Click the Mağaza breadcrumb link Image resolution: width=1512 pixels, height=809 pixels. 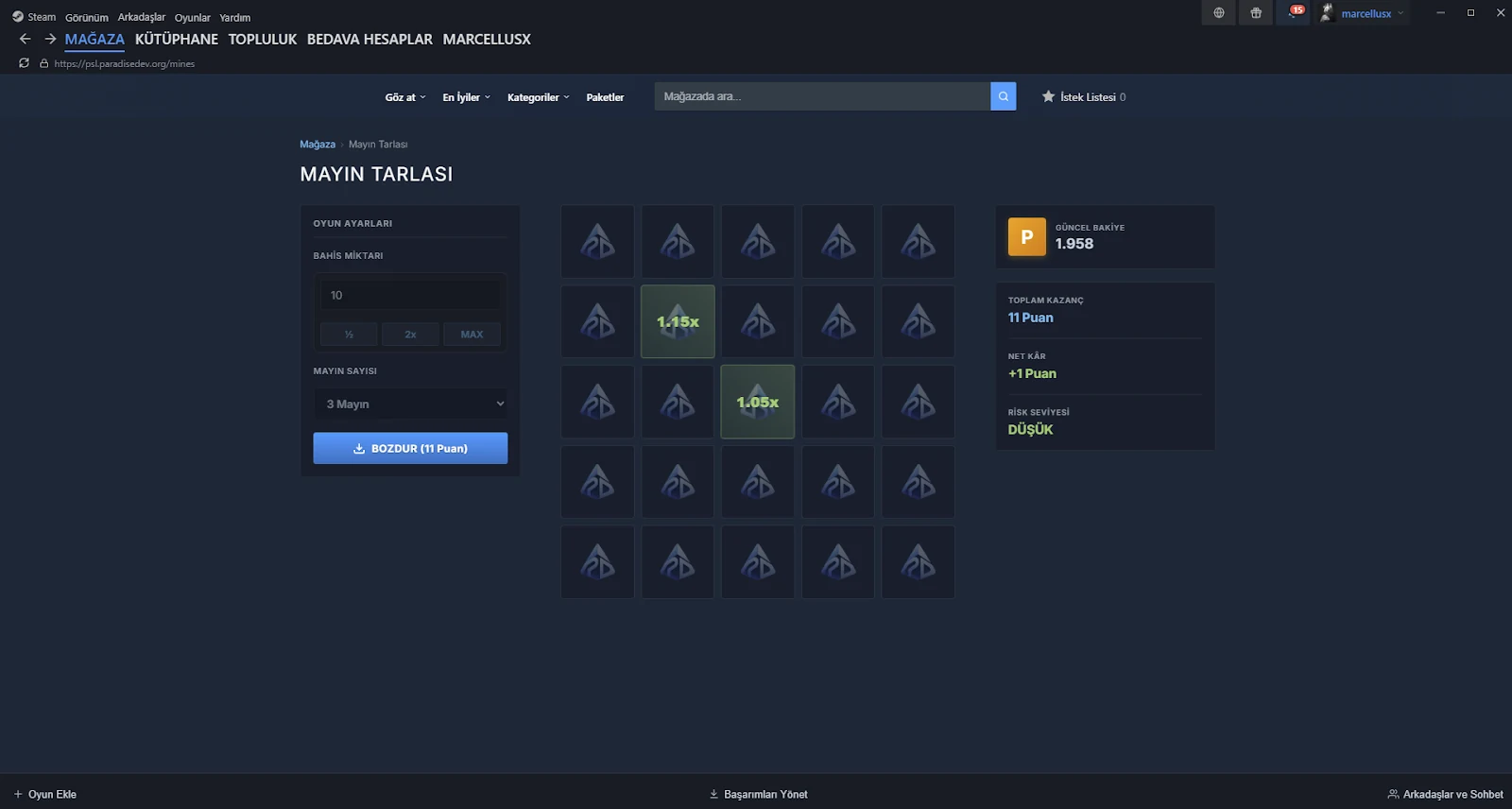(318, 145)
